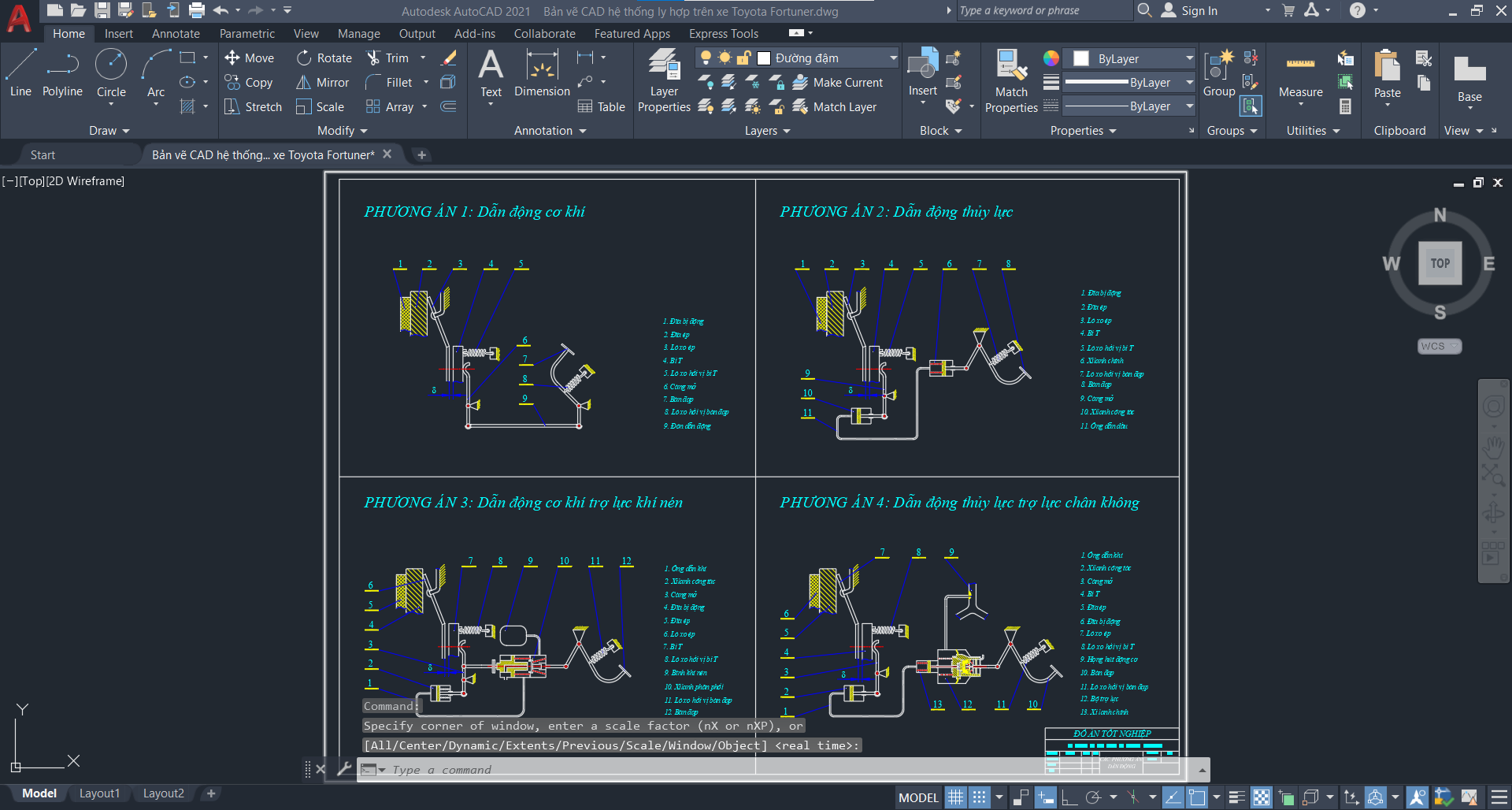Open the Insert block tool

(922, 72)
